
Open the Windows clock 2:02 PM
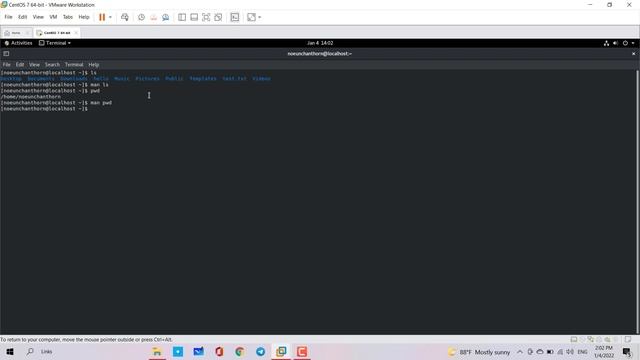pyautogui.click(x=604, y=352)
